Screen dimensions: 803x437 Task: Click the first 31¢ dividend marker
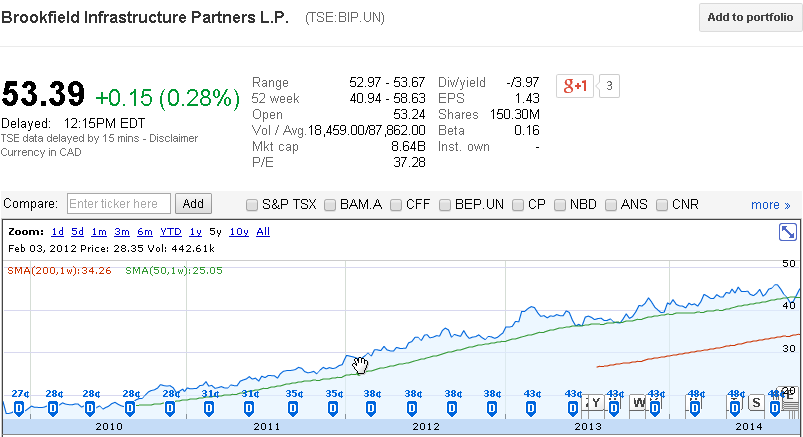210,407
